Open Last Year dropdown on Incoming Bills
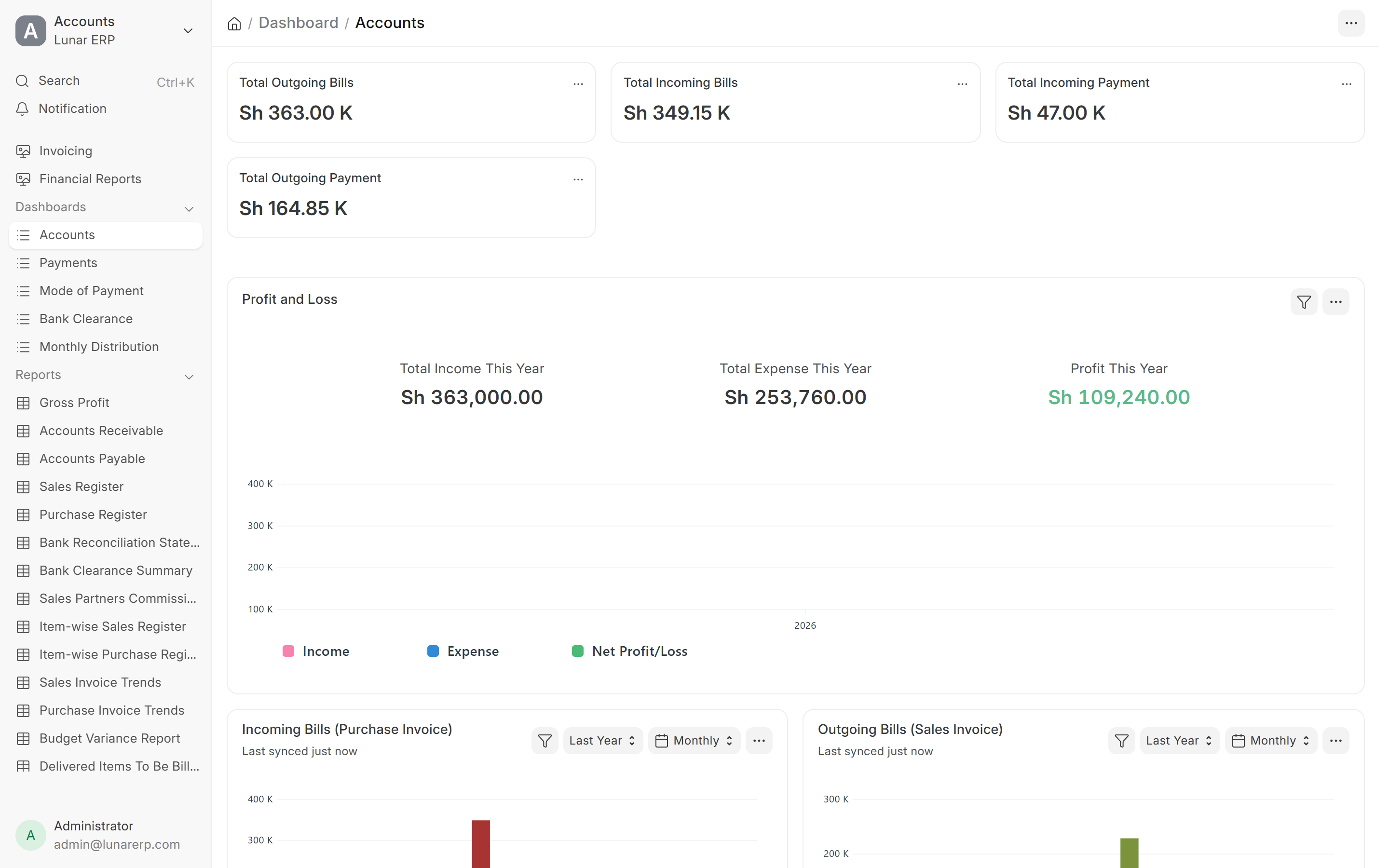 click(603, 741)
